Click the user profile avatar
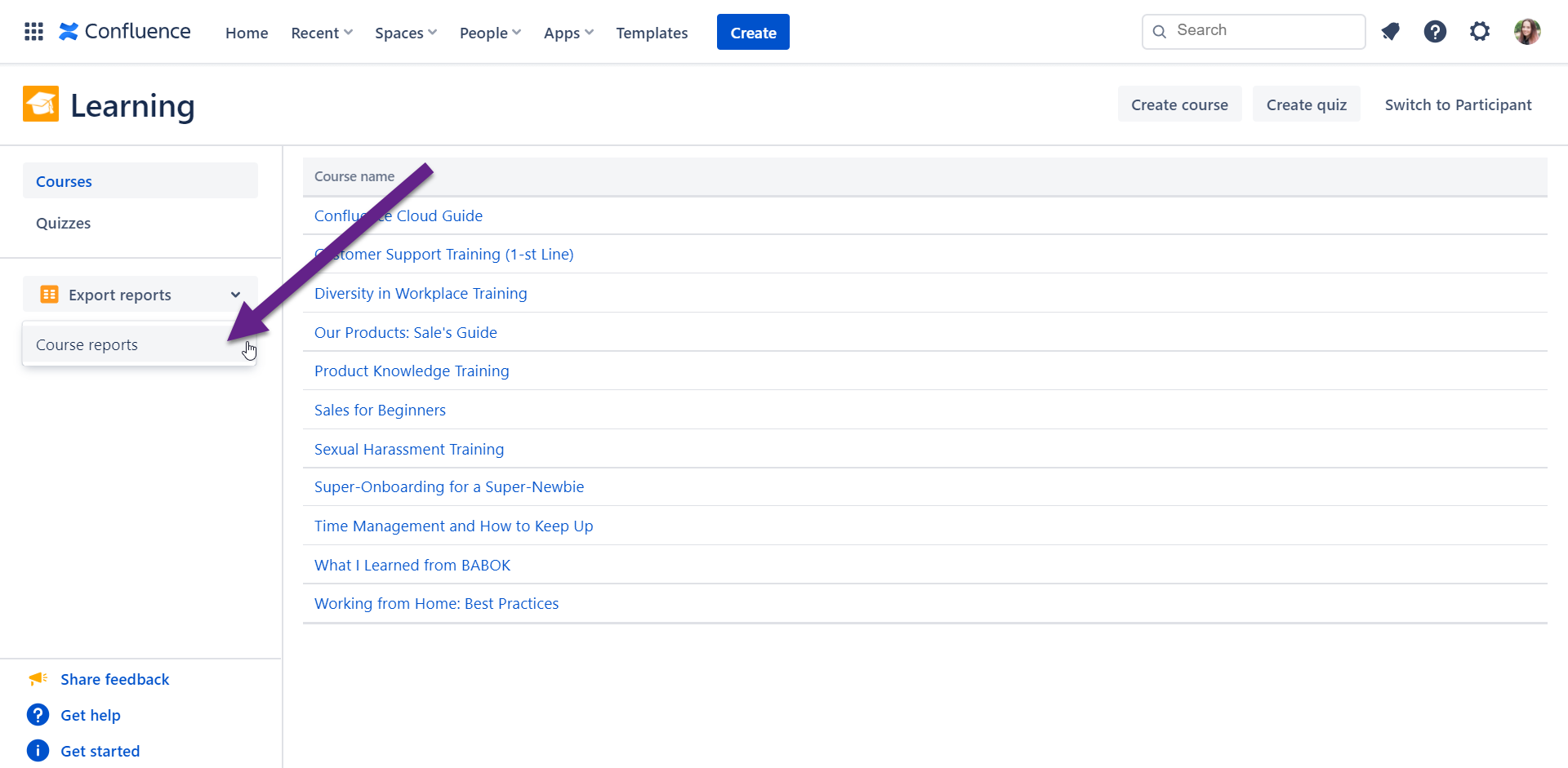The image size is (1568, 768). 1526,32
